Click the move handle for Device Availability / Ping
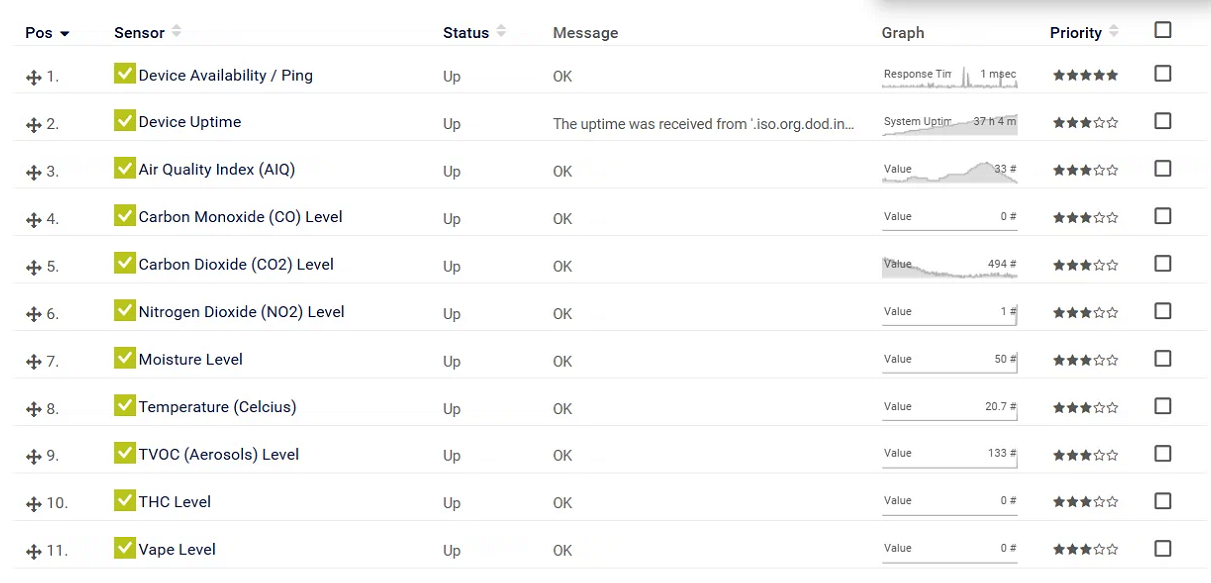 click(34, 77)
